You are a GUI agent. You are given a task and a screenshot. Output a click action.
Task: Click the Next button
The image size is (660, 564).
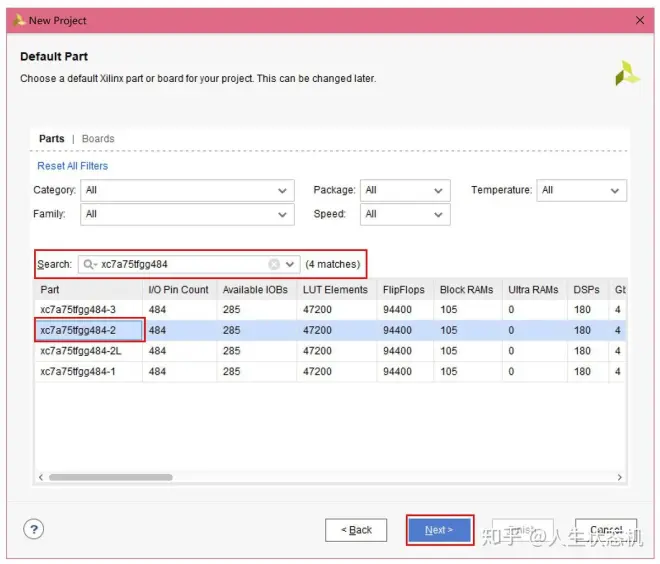click(x=439, y=530)
